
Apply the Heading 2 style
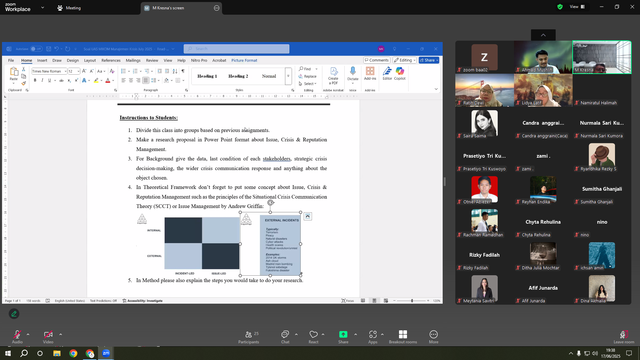238,76
